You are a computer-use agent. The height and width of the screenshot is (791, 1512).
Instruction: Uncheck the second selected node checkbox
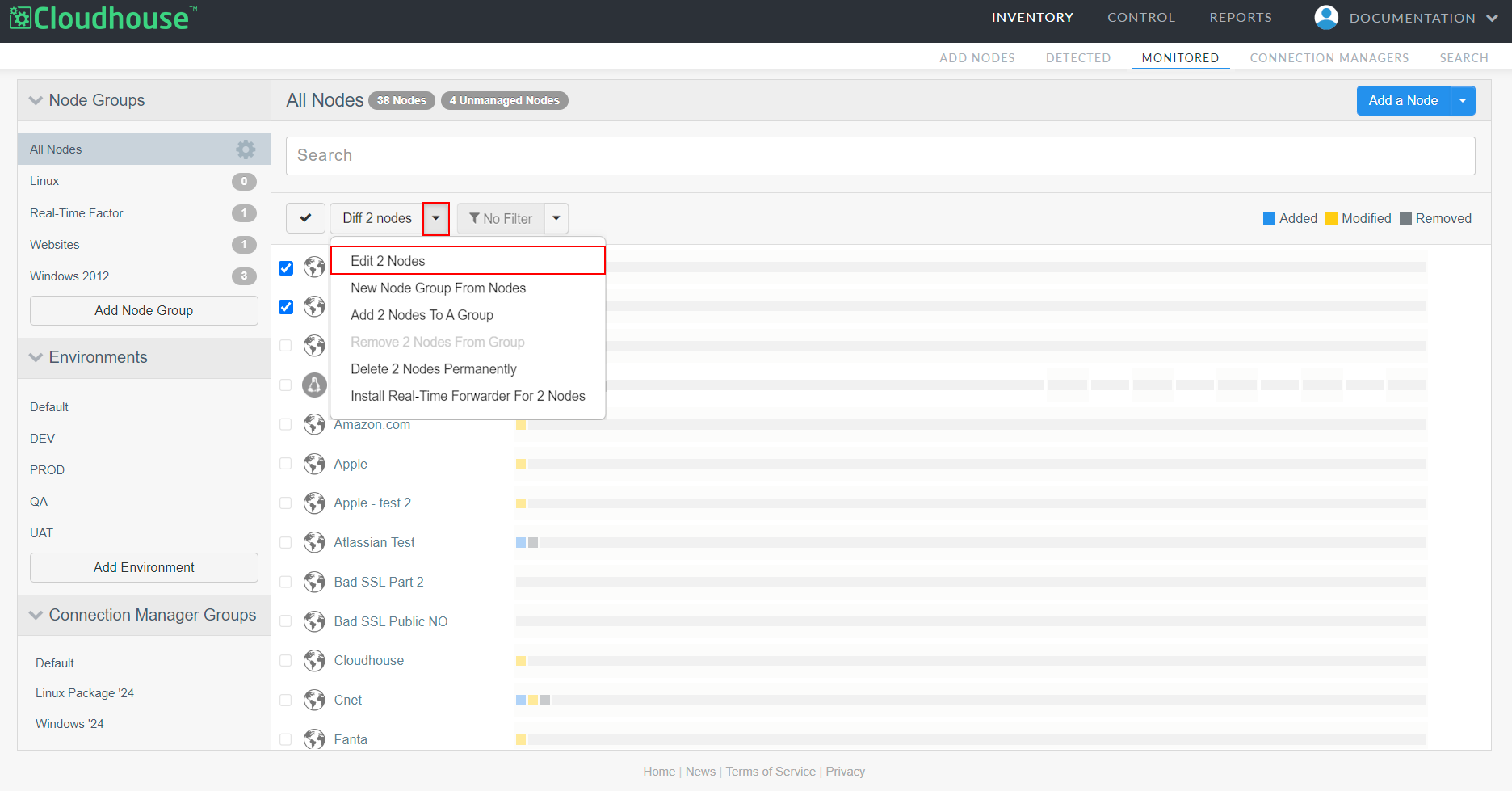pos(286,307)
